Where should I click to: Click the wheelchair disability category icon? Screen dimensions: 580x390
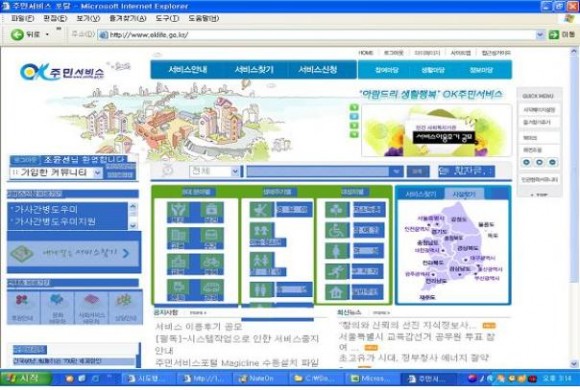pos(337,230)
